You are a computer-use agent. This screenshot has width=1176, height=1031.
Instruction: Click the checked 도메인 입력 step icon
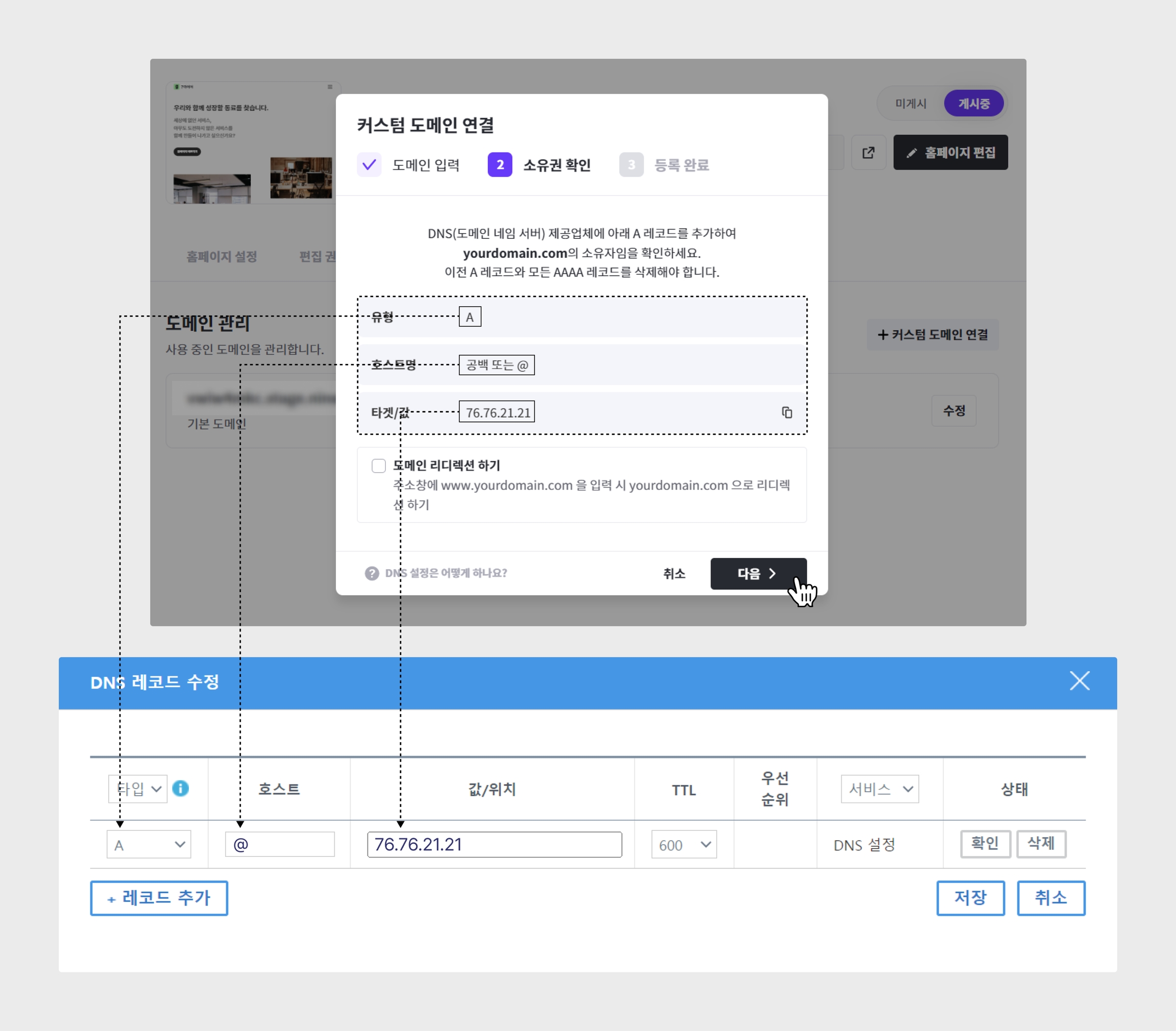[369, 165]
